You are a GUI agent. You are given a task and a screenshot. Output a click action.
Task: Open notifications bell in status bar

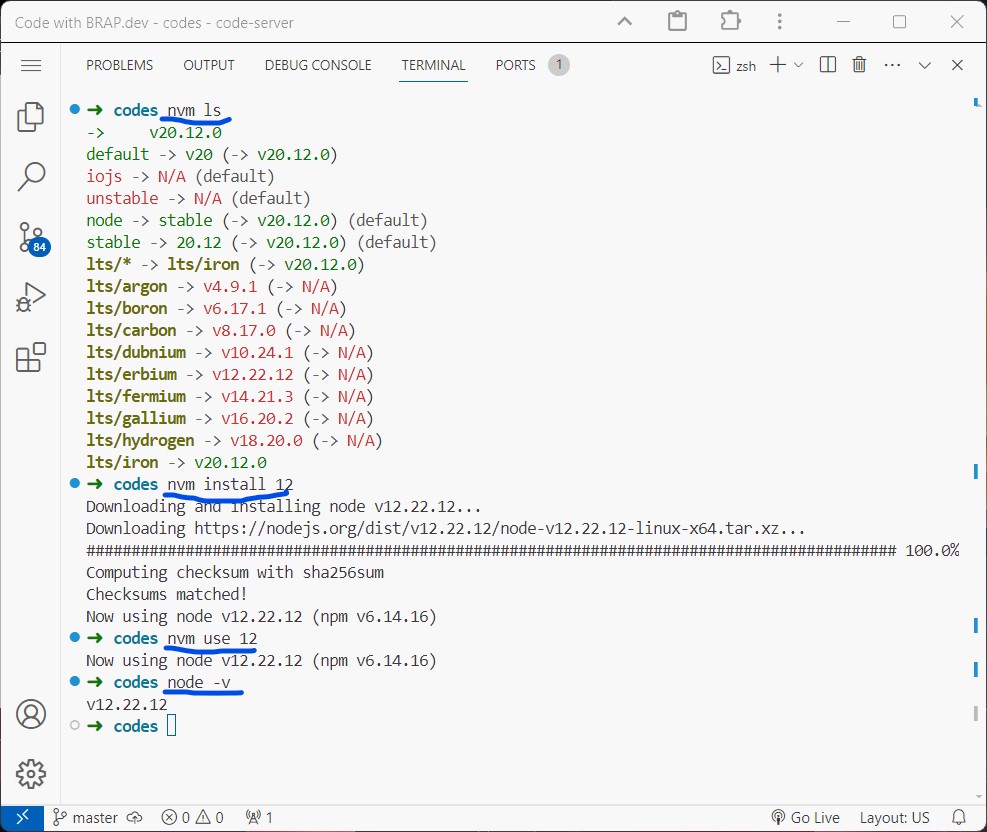[x=959, y=817]
